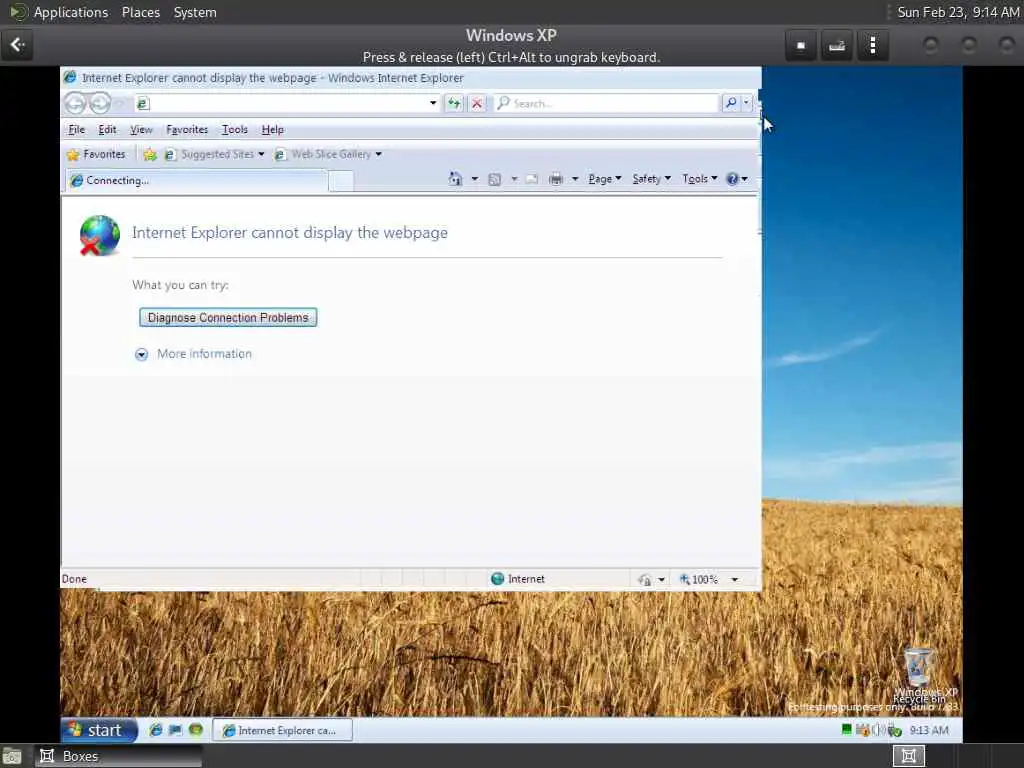1024x768 pixels.
Task: Click the Boxes fullscreen square button
Action: coord(801,45)
